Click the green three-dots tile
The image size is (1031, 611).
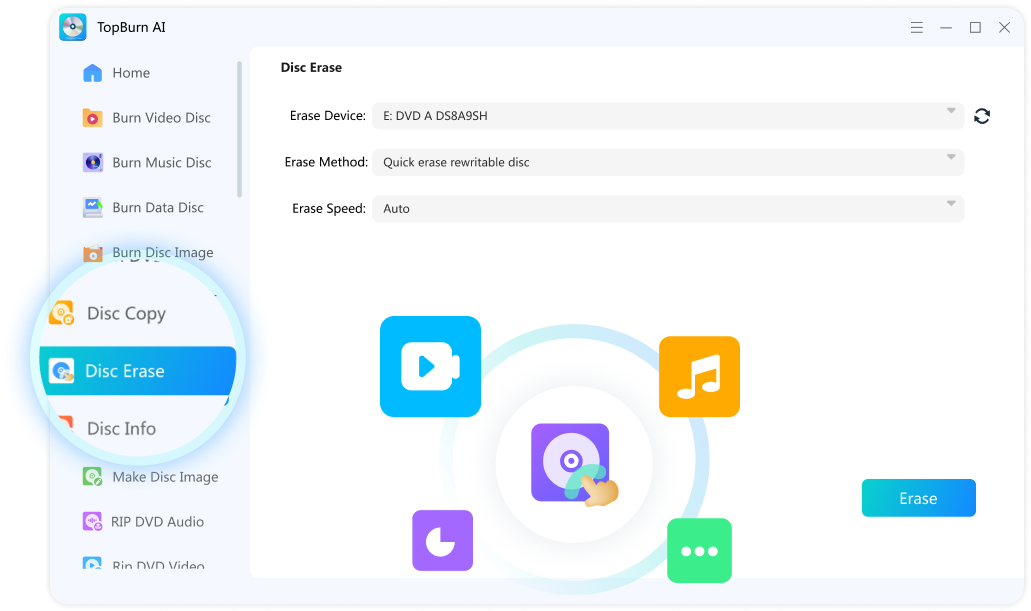(699, 550)
